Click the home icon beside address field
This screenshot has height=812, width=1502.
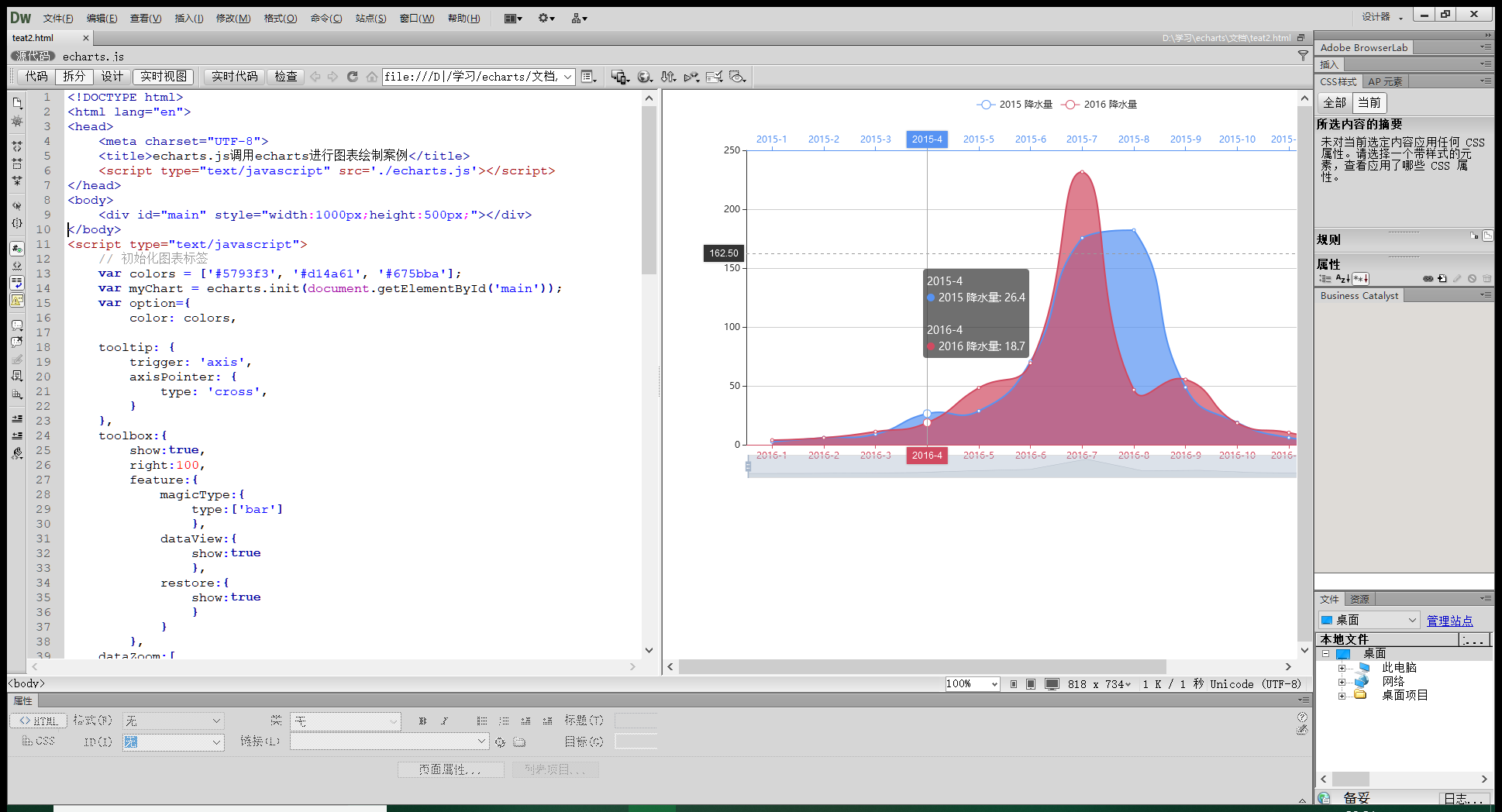click(x=372, y=76)
